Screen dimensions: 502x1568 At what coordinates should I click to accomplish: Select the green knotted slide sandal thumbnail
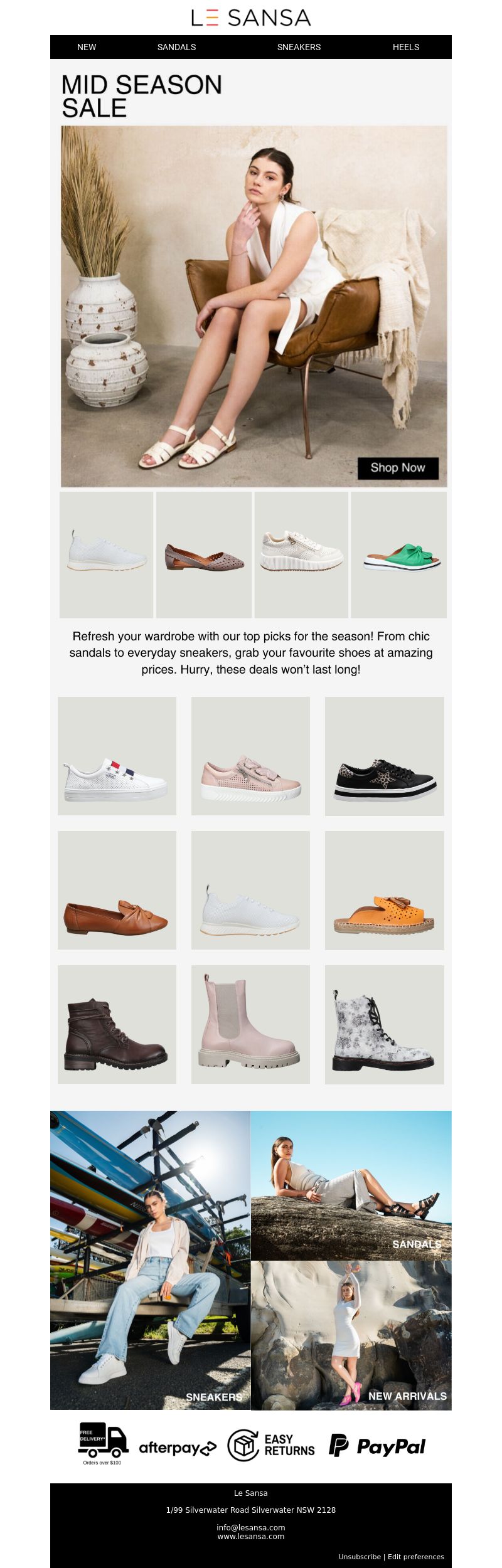[398, 554]
